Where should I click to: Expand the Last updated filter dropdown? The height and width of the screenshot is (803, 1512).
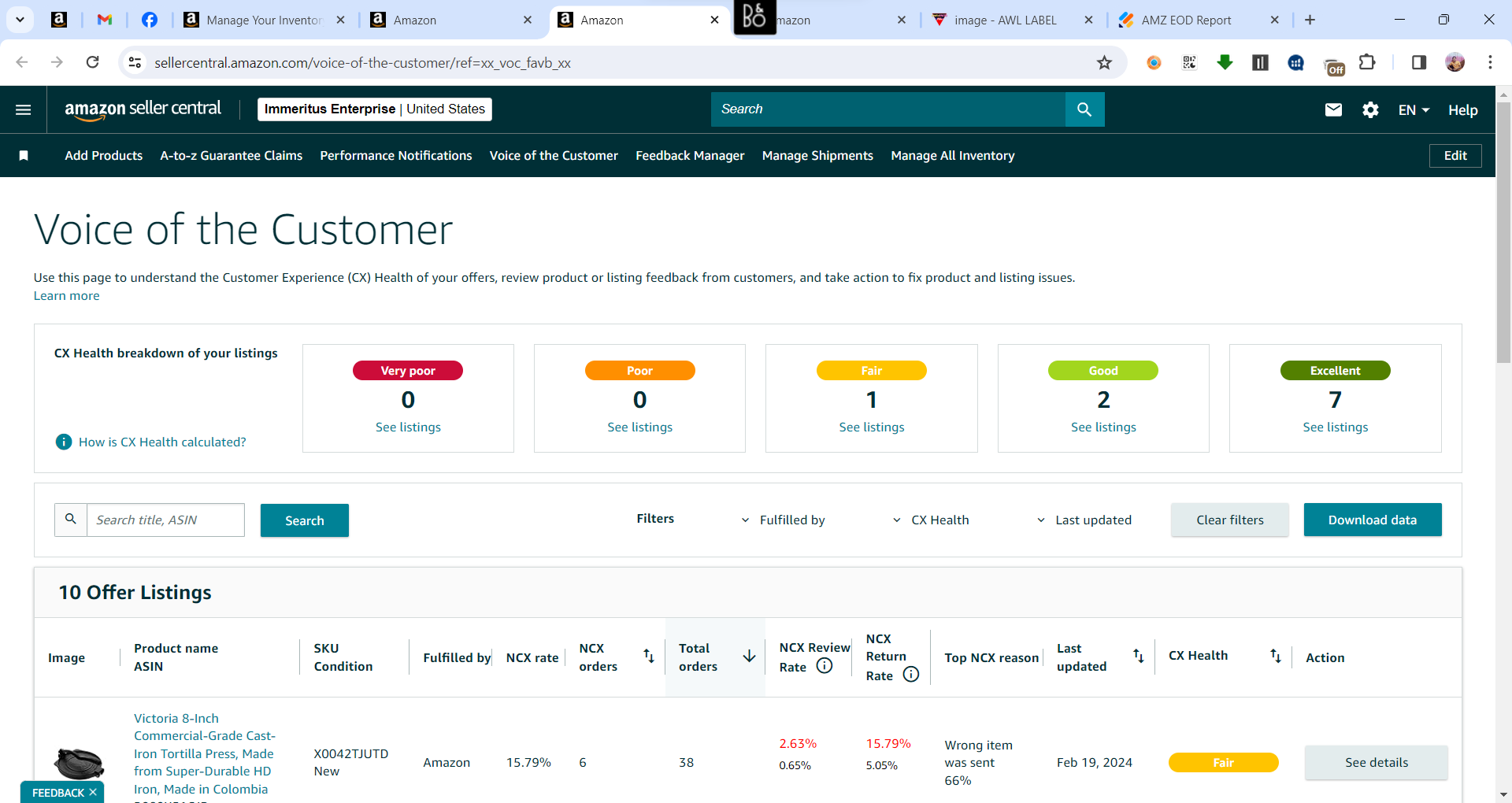pos(1084,520)
